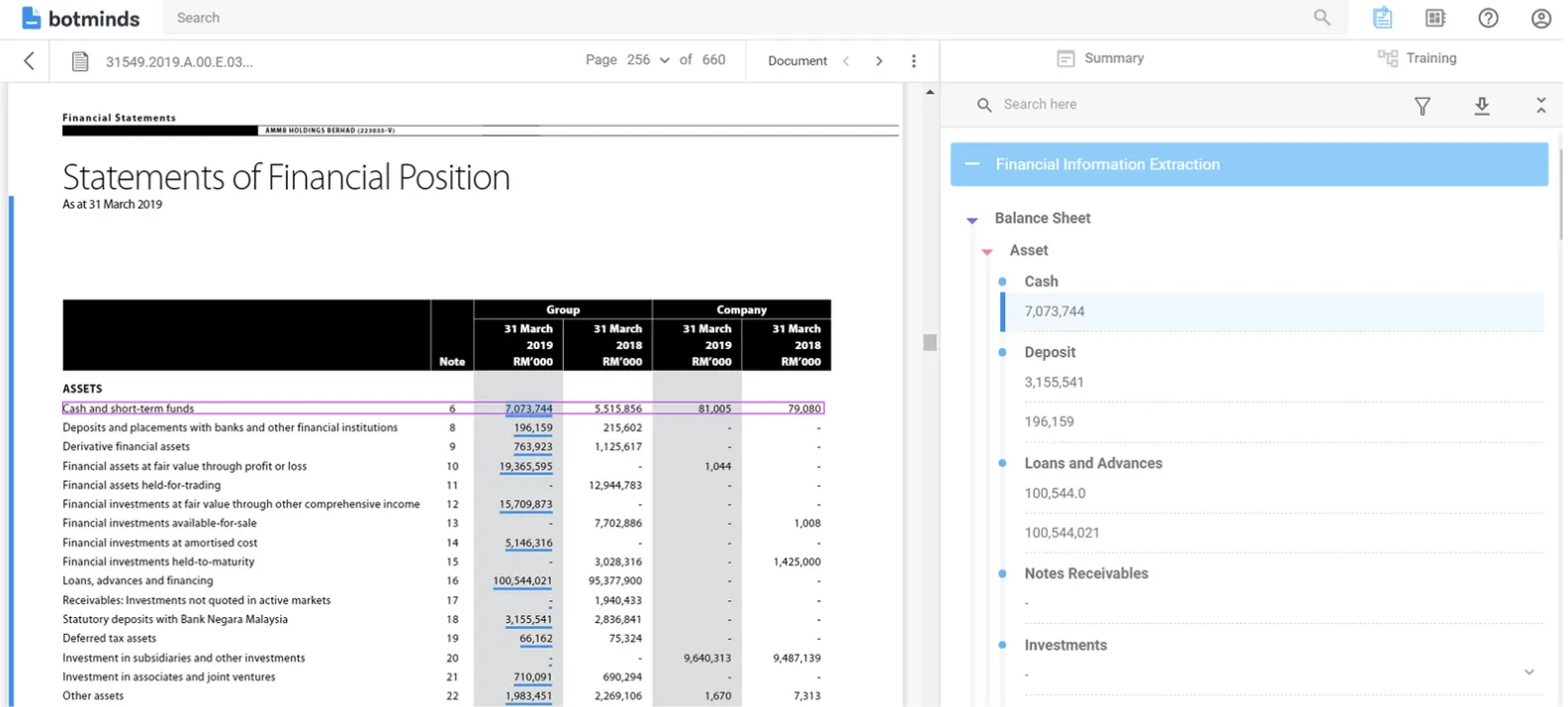Open the clipboard documents icon in header
Screen dimensions: 1568x707
point(1382,18)
